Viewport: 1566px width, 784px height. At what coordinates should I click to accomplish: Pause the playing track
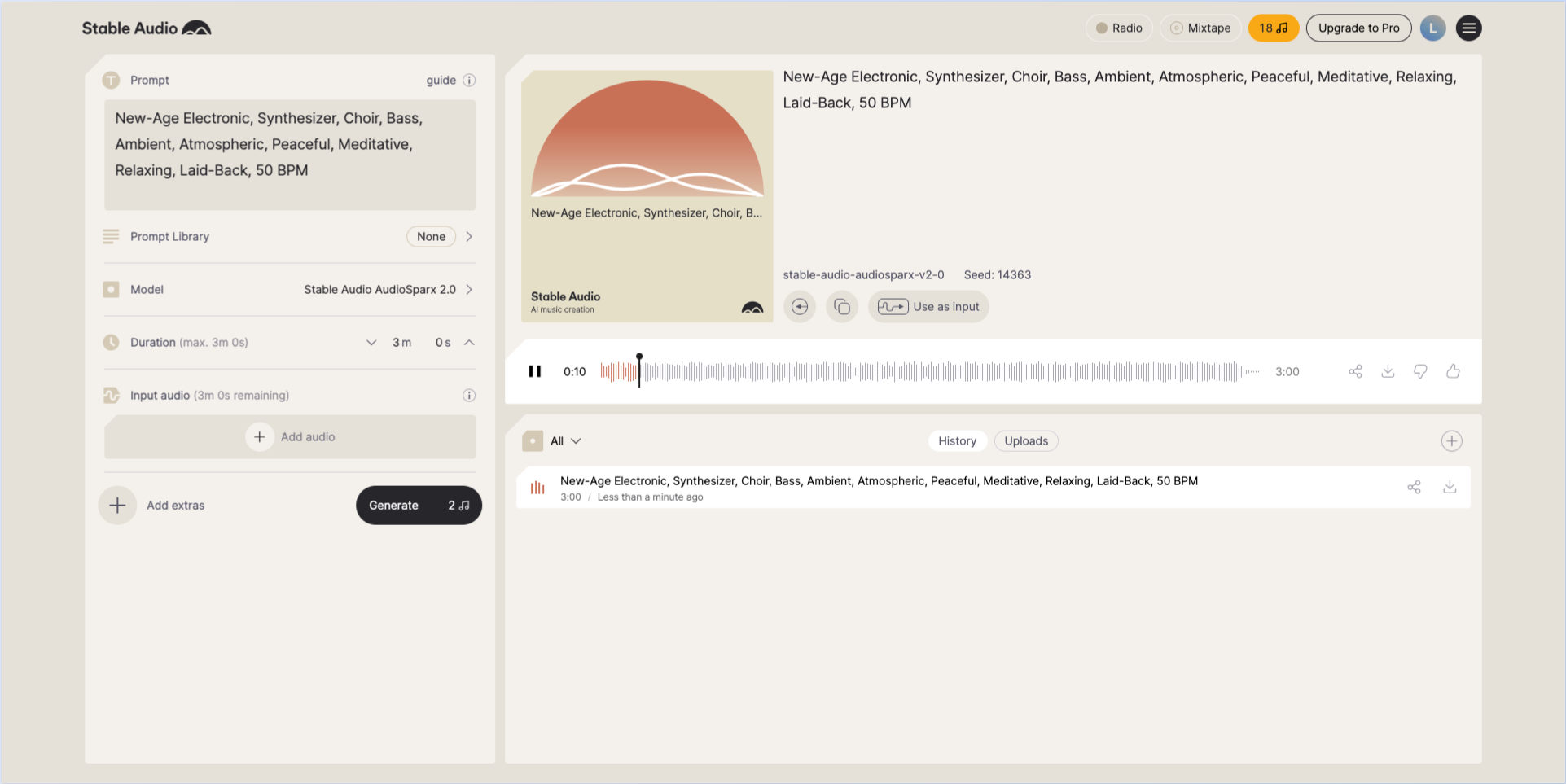[x=534, y=371]
